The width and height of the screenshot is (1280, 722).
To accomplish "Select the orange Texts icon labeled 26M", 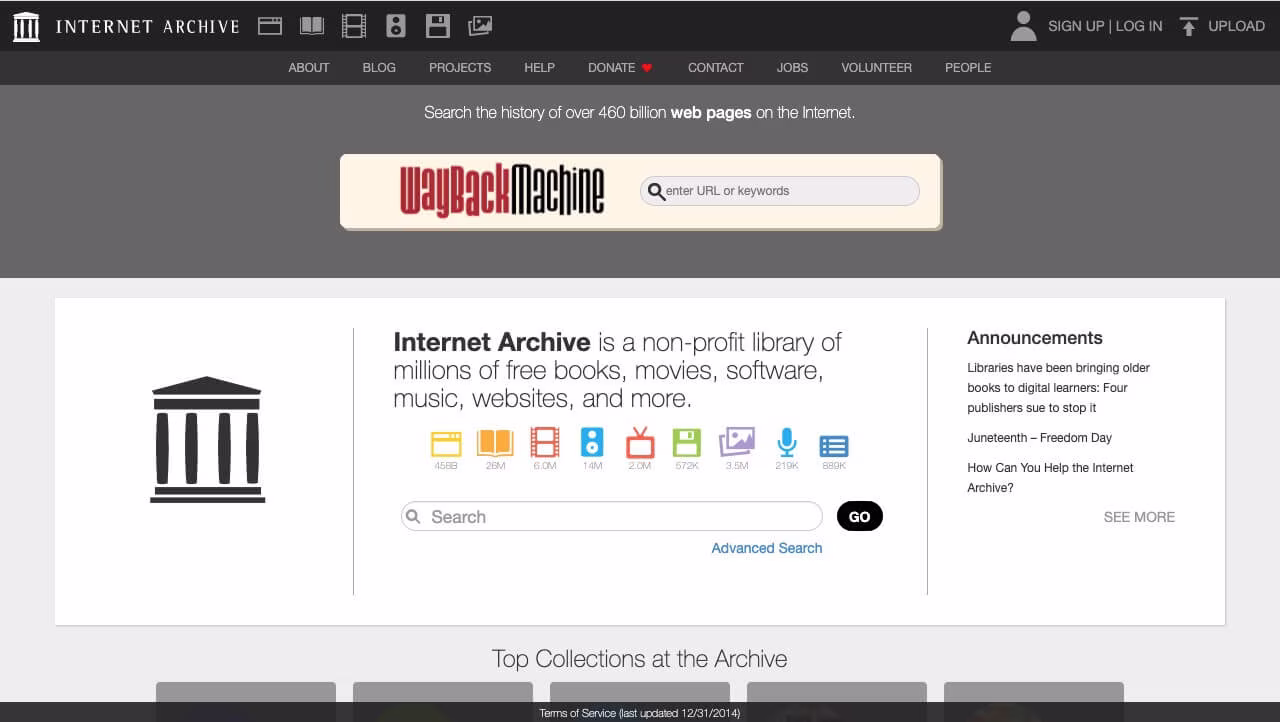I will [495, 443].
